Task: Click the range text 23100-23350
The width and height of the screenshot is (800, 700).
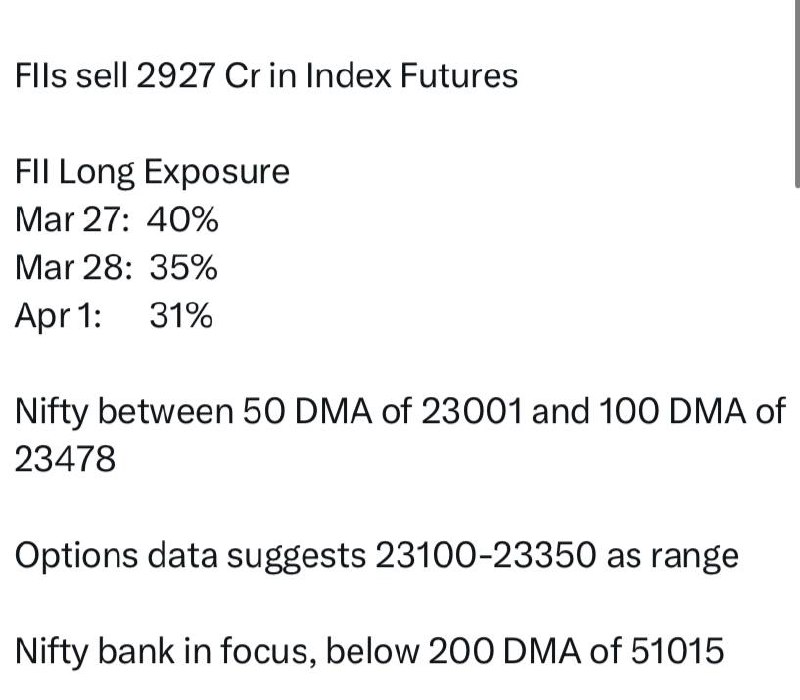Action: (485, 555)
